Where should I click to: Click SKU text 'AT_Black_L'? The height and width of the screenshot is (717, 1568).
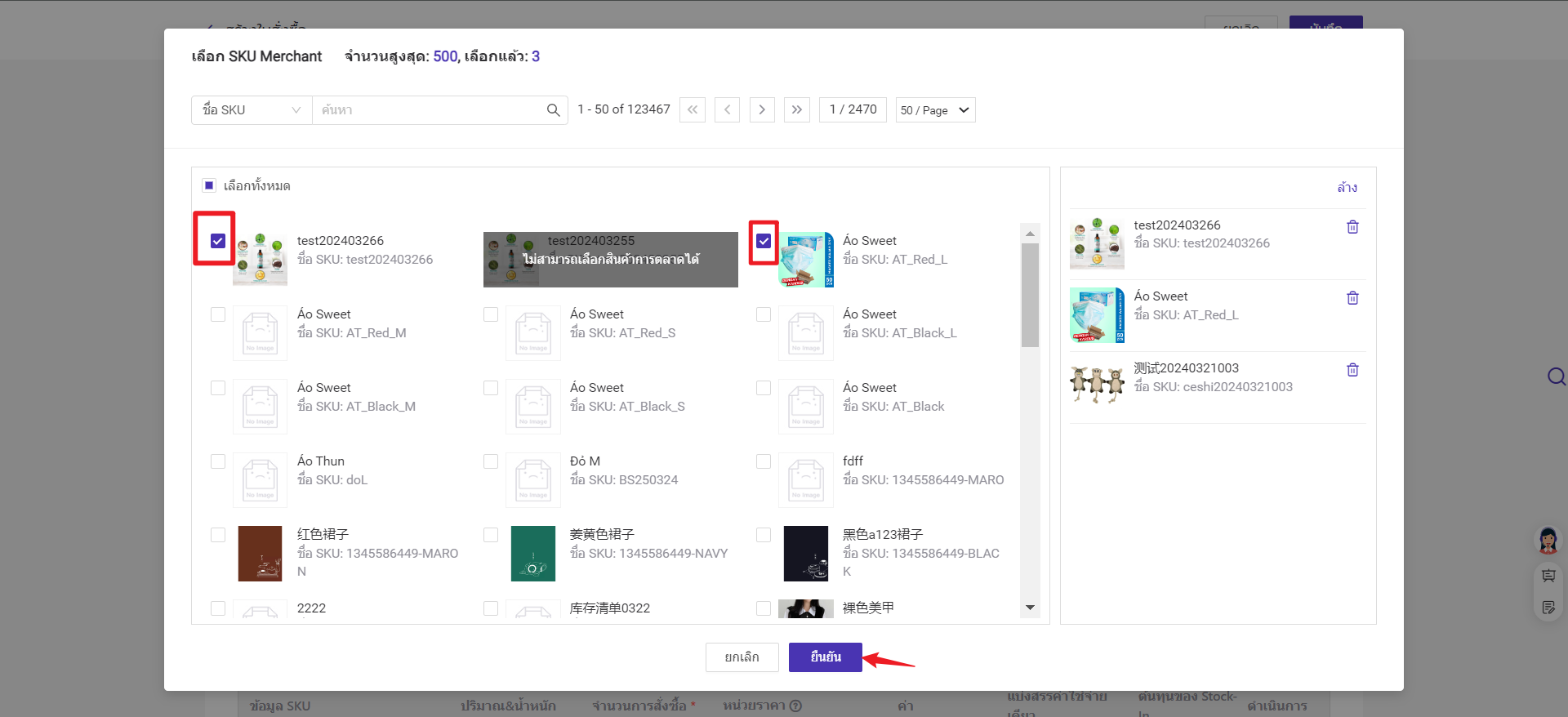(924, 333)
